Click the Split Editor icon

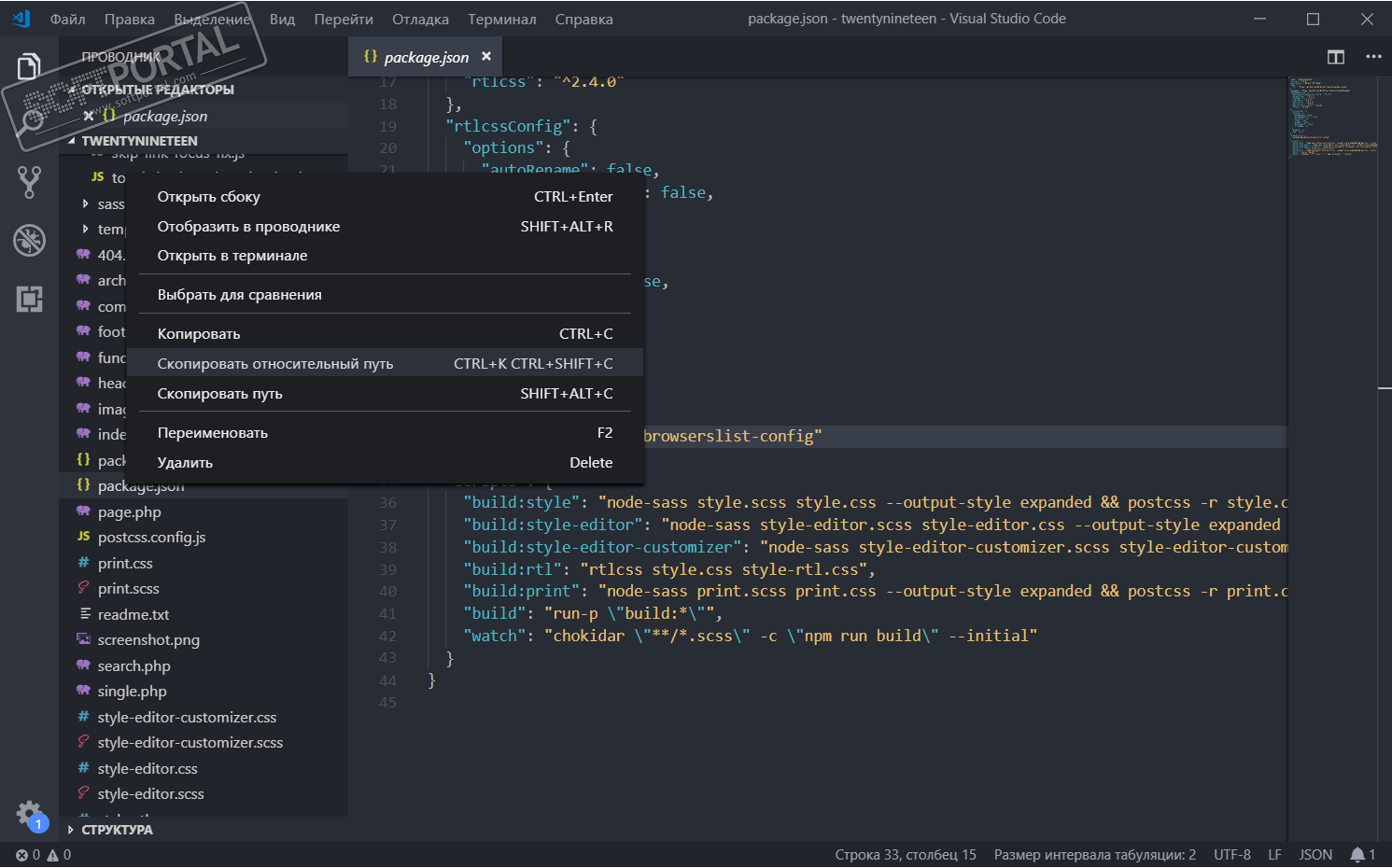(x=1334, y=56)
